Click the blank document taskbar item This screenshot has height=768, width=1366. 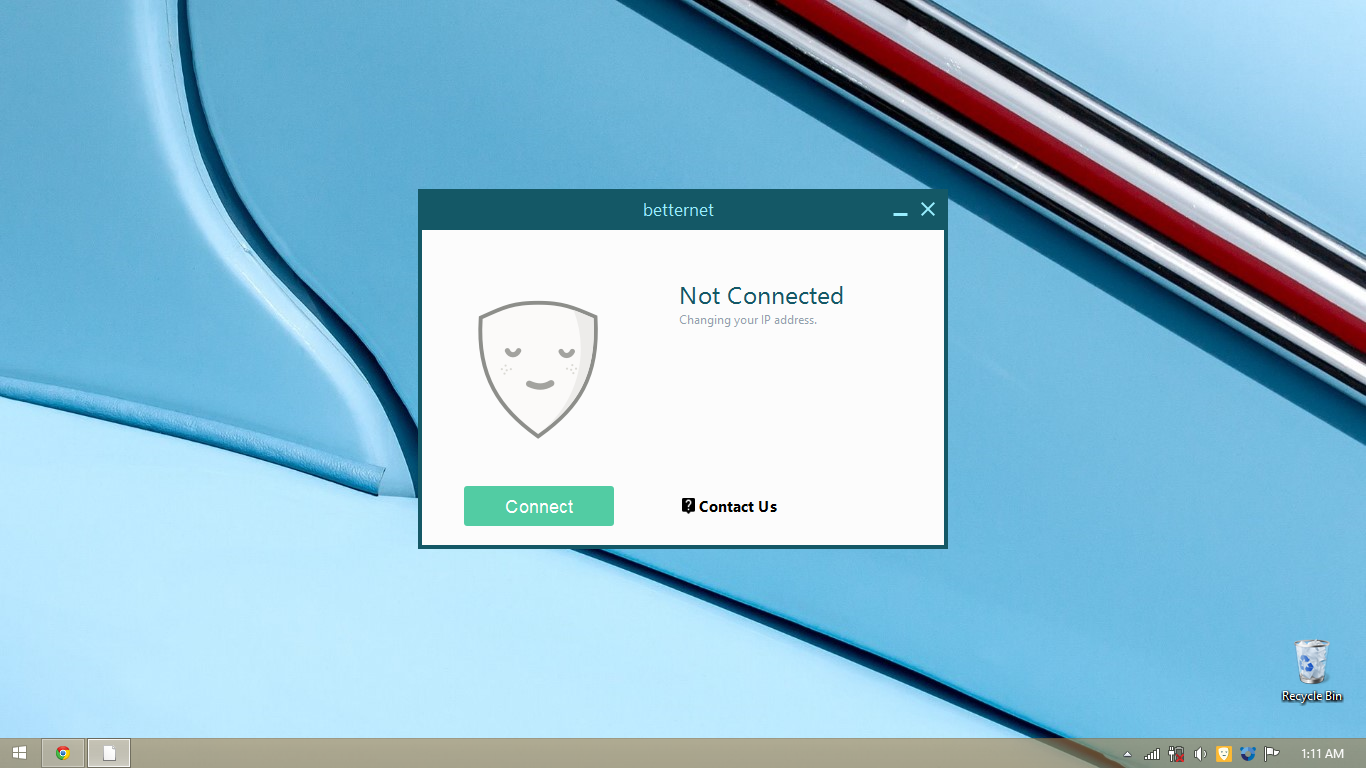point(109,753)
